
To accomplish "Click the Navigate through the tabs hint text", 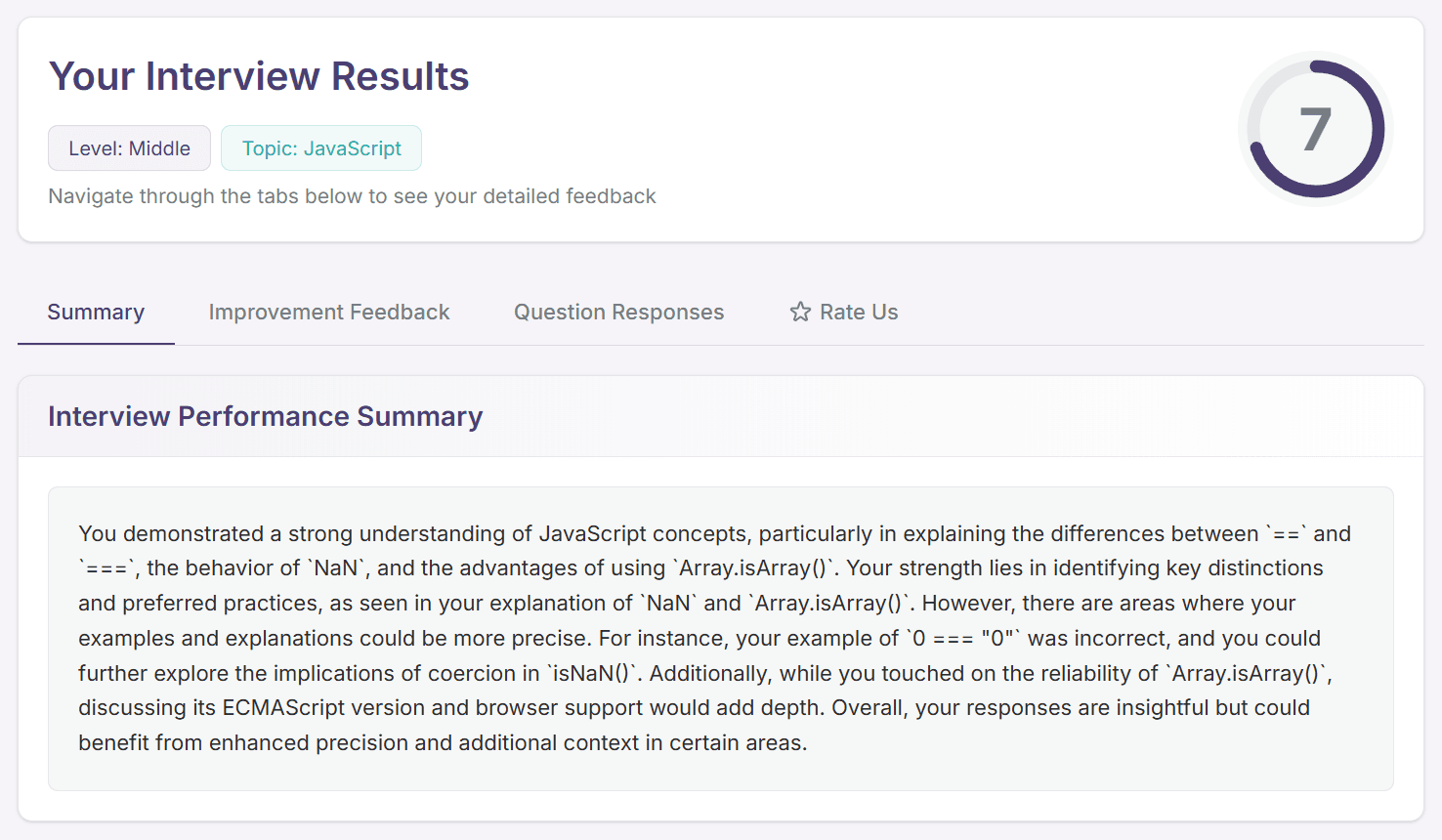I will 352,196.
